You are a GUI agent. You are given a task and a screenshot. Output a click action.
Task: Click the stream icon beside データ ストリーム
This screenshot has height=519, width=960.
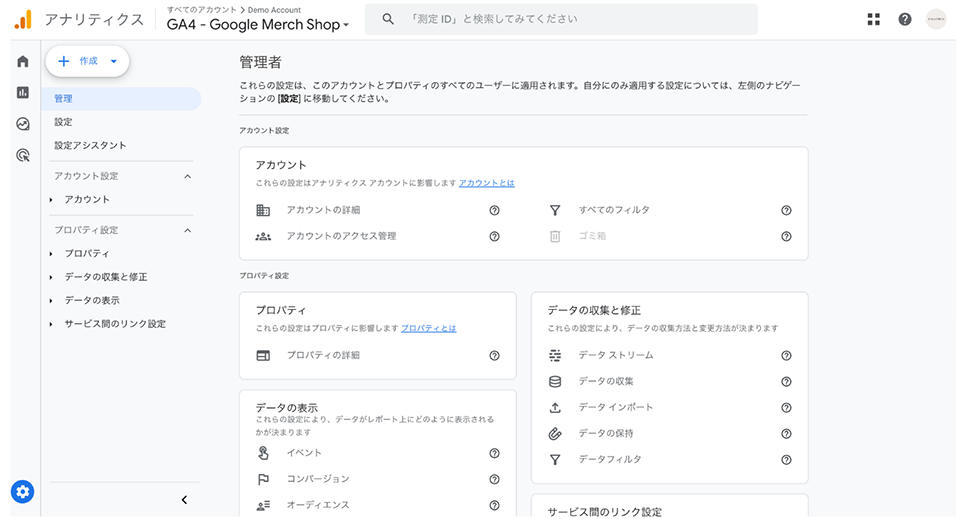555,356
